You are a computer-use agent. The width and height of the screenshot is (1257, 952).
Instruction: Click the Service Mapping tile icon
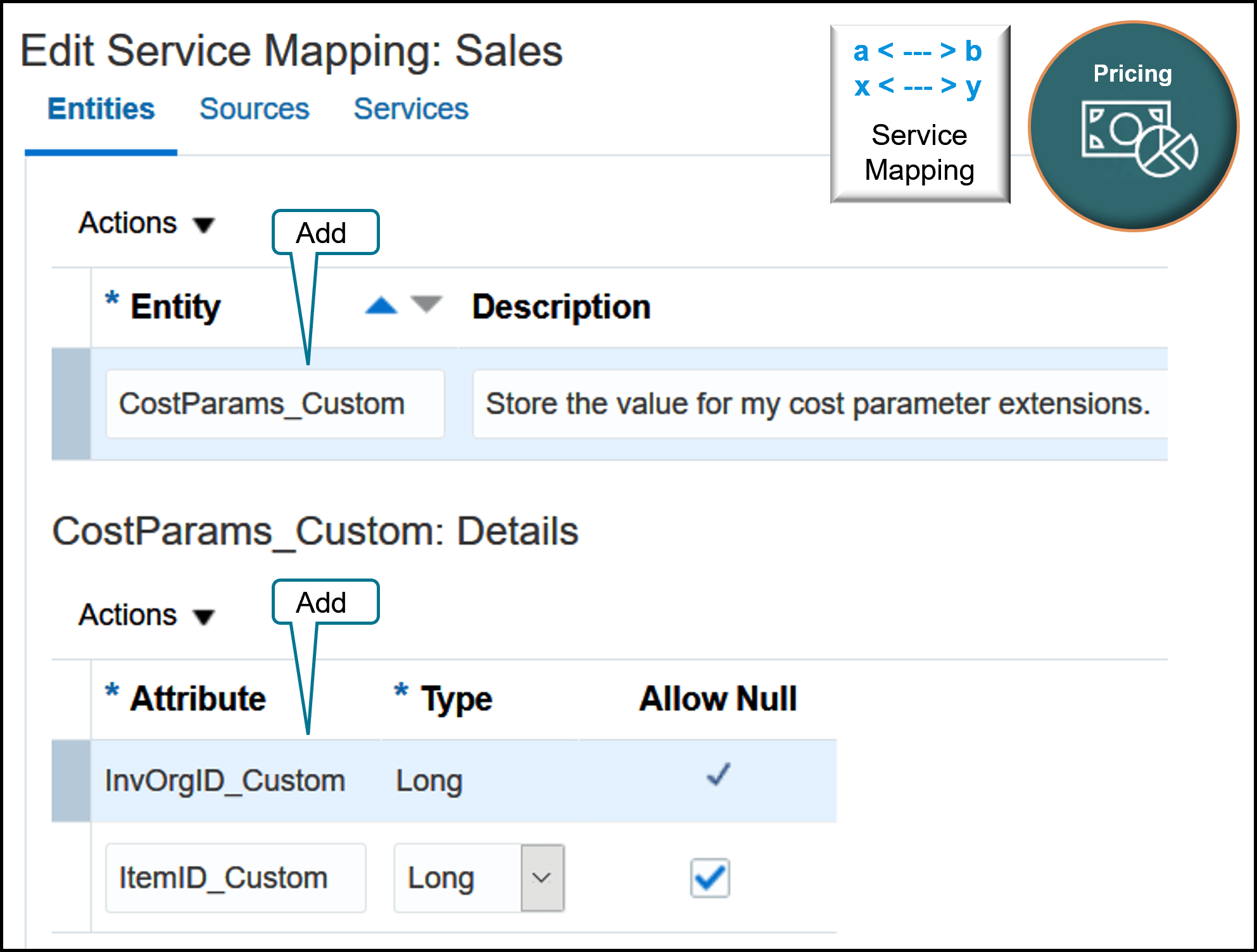coord(919,114)
